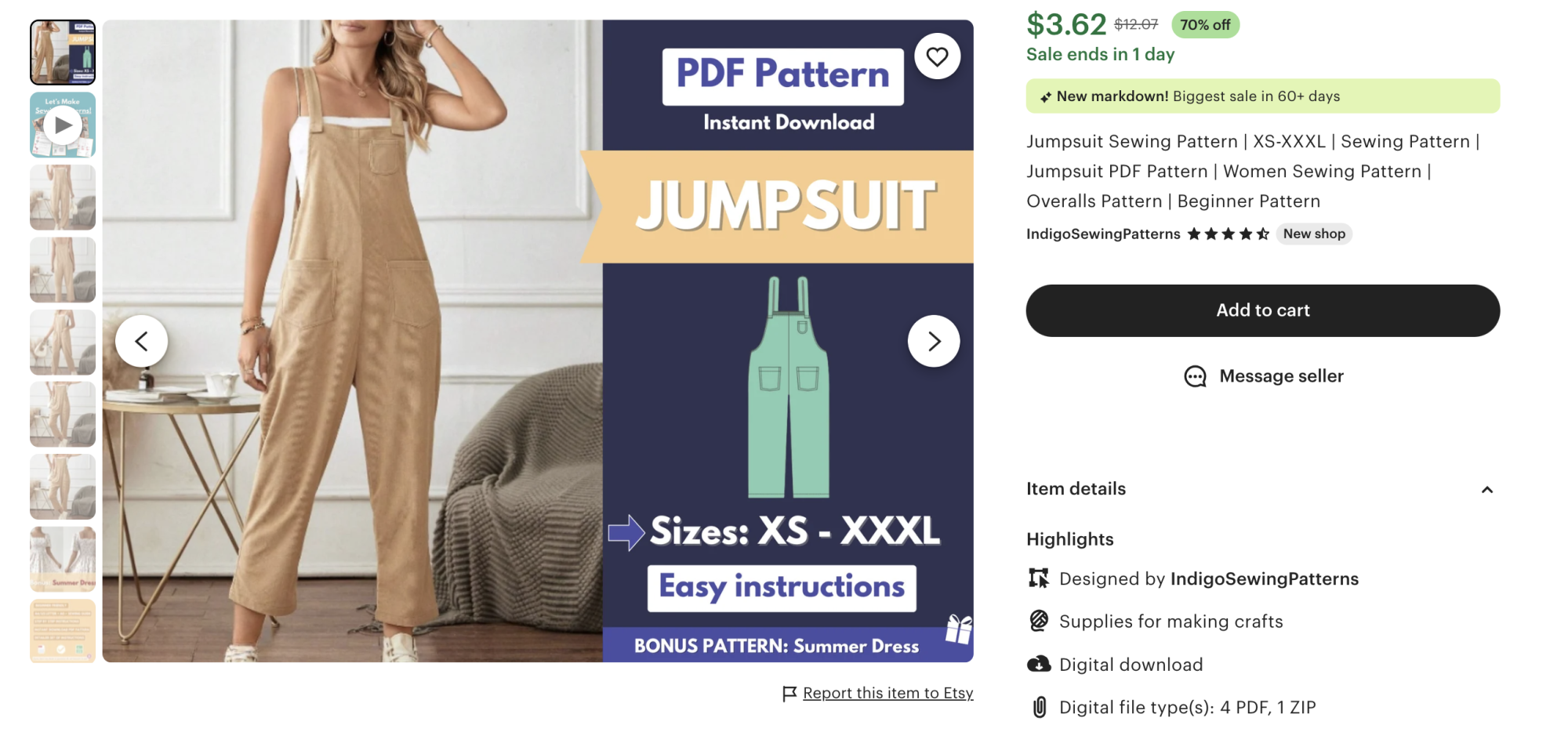Select the last orange info thumbnail

coord(63,631)
